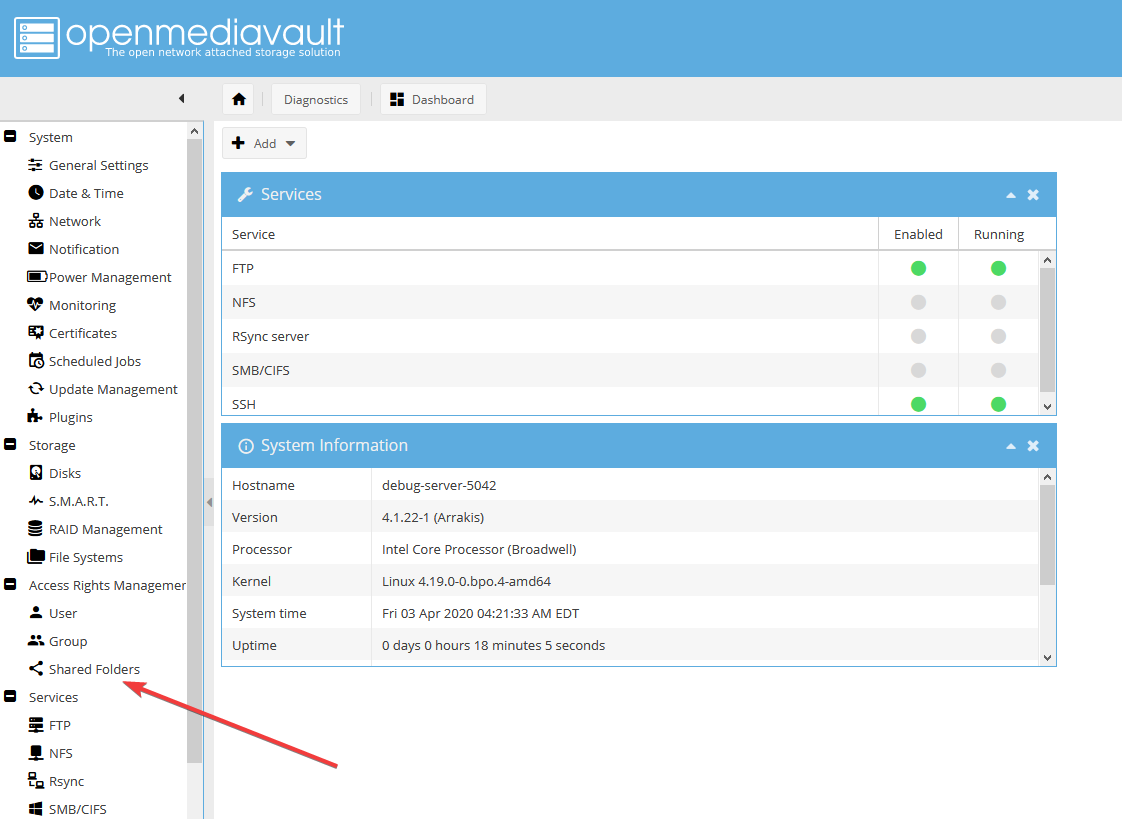Viewport: 1122px width, 819px height.
Task: Click the Certificates icon in sidebar
Action: pos(36,334)
